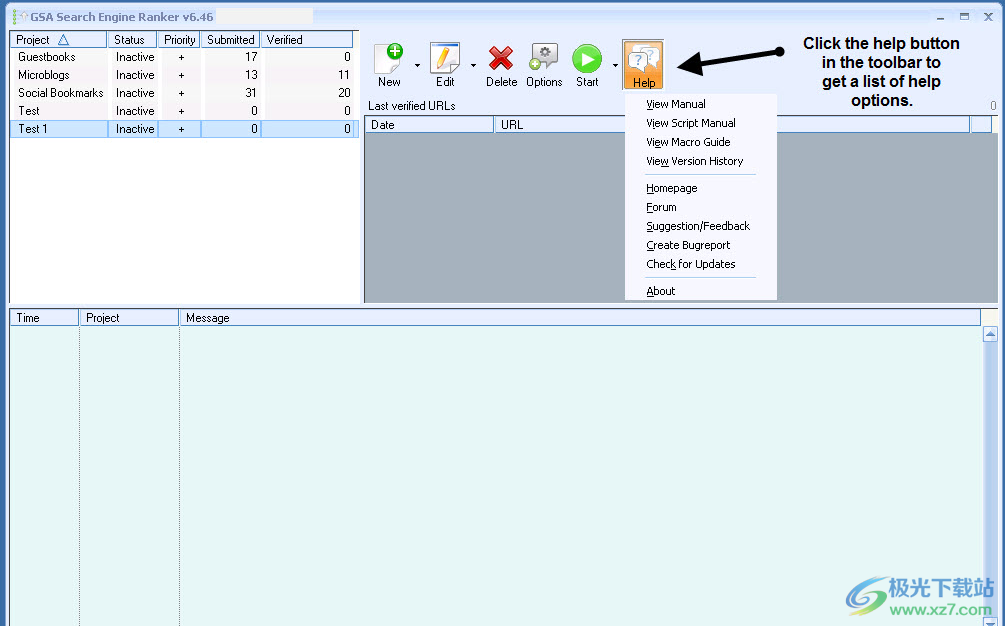Click Inactive status of Guestbooks

click(x=135, y=57)
